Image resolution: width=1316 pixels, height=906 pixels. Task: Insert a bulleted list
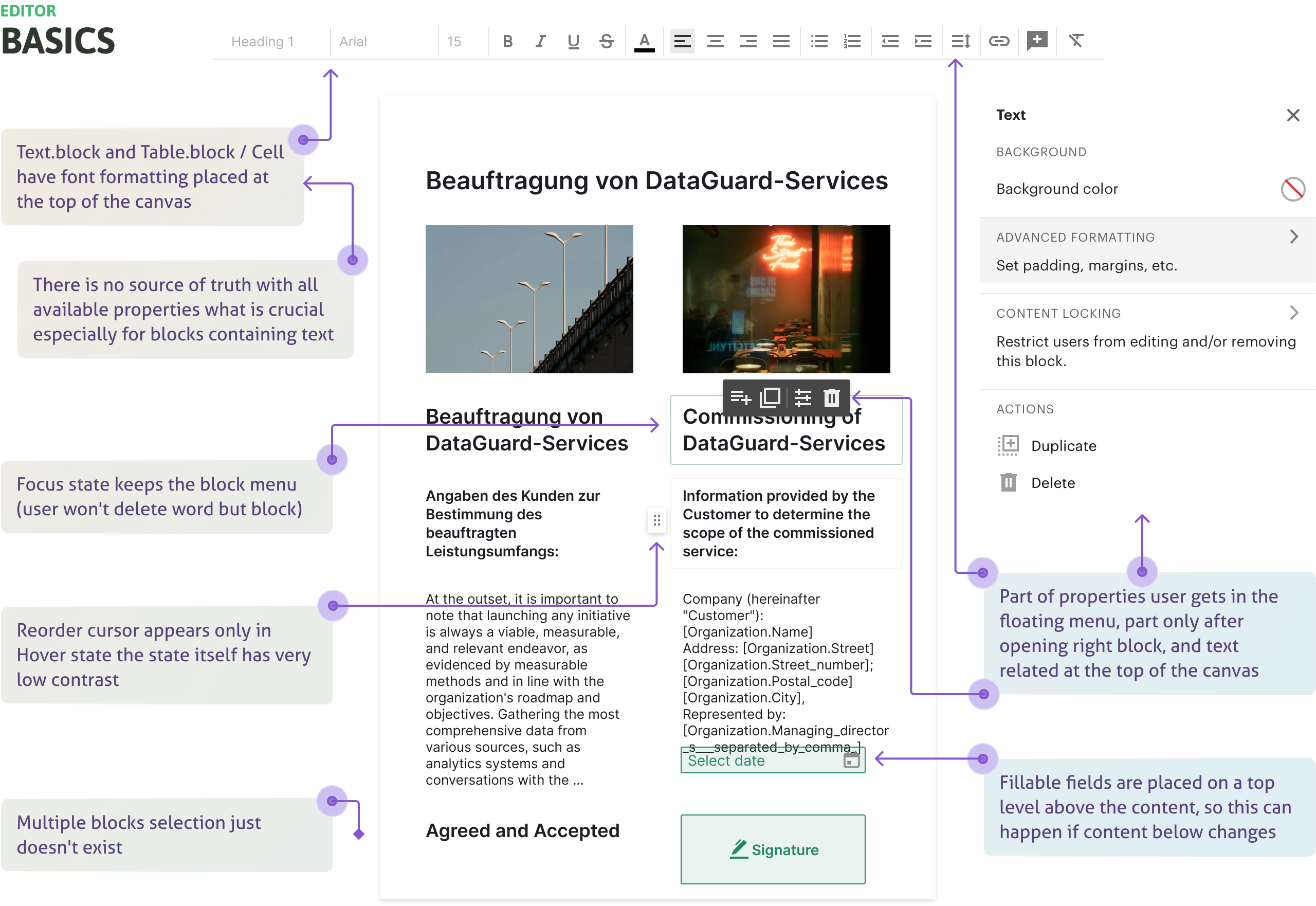tap(819, 42)
